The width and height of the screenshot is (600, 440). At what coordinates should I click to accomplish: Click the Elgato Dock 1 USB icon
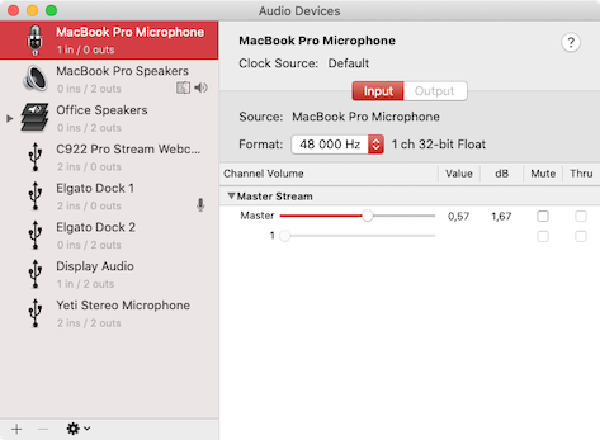35,196
